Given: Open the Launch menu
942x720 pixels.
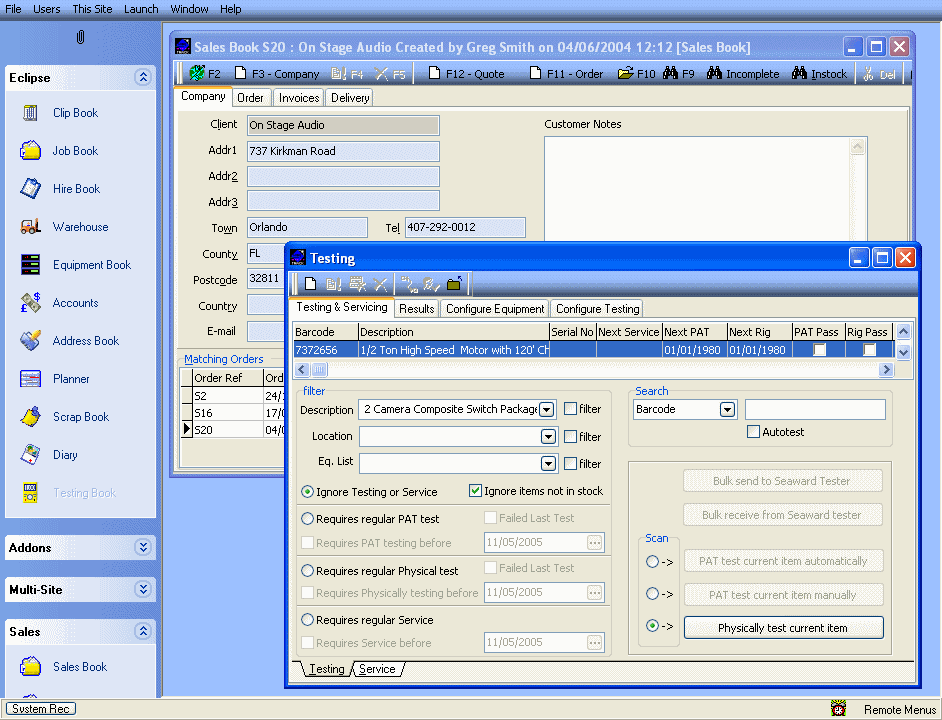Looking at the screenshot, I should tap(141, 9).
